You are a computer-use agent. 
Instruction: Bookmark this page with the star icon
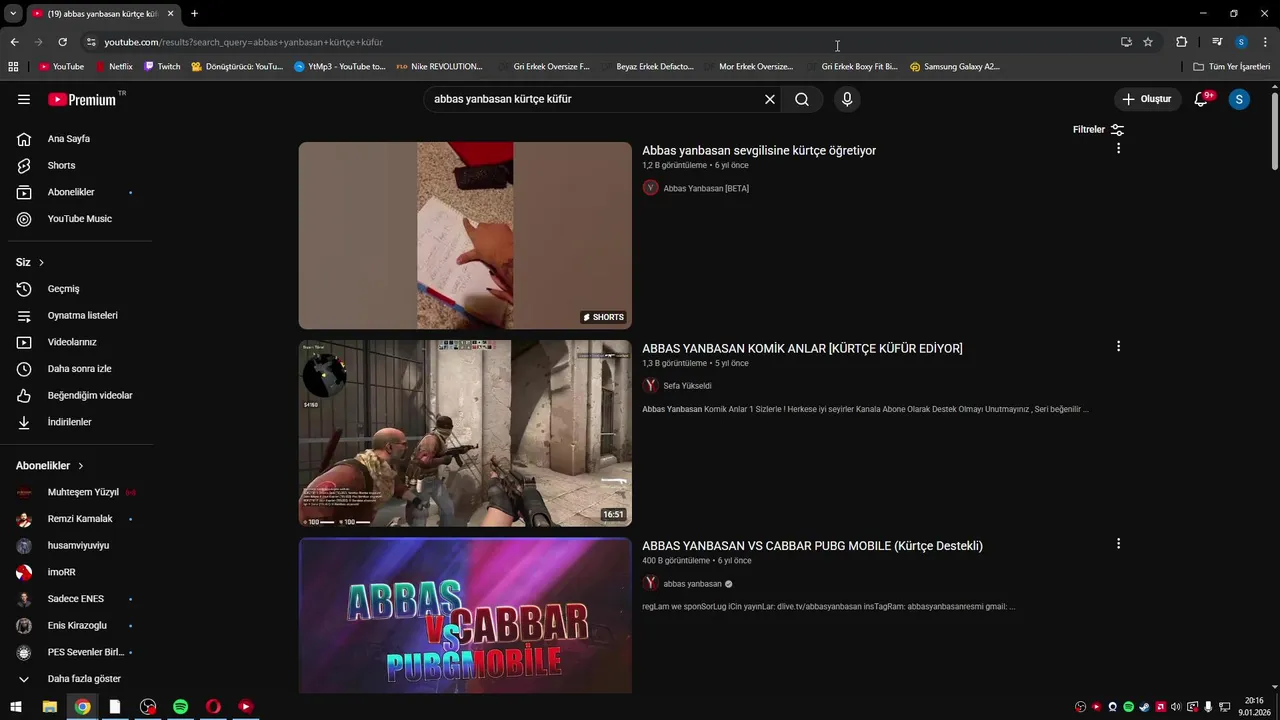coord(1148,42)
